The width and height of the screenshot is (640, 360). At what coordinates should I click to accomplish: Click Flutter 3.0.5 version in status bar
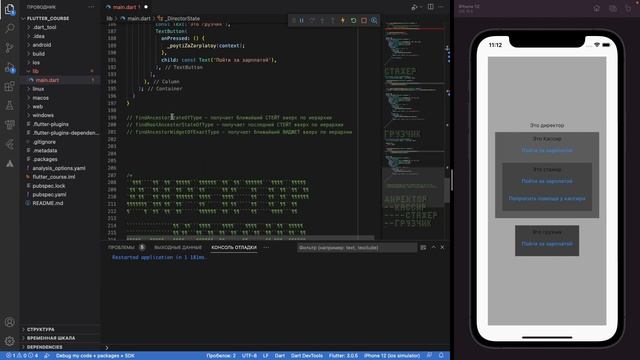tap(343, 356)
